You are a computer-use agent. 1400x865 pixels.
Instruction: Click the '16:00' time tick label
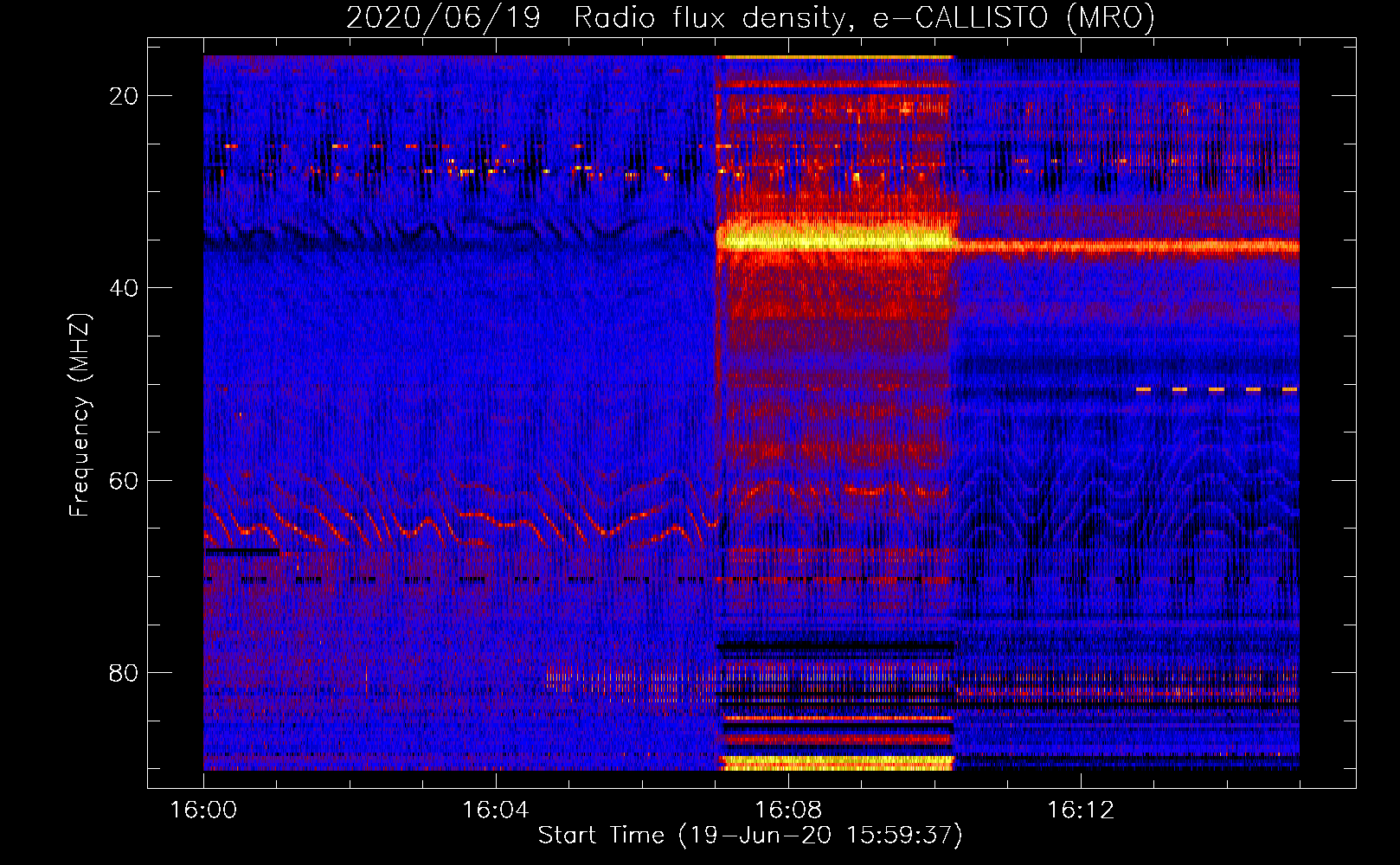pos(203,810)
